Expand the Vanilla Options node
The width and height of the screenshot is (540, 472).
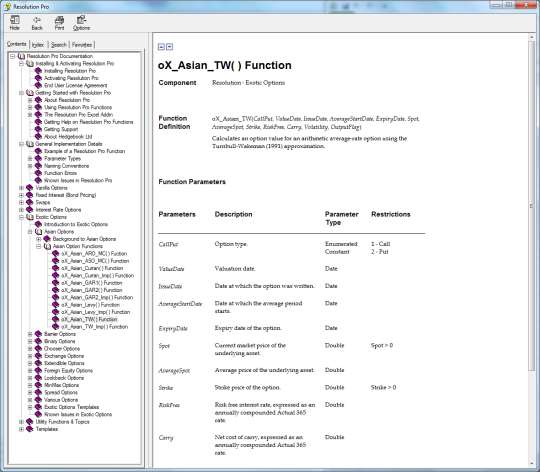tap(21, 188)
